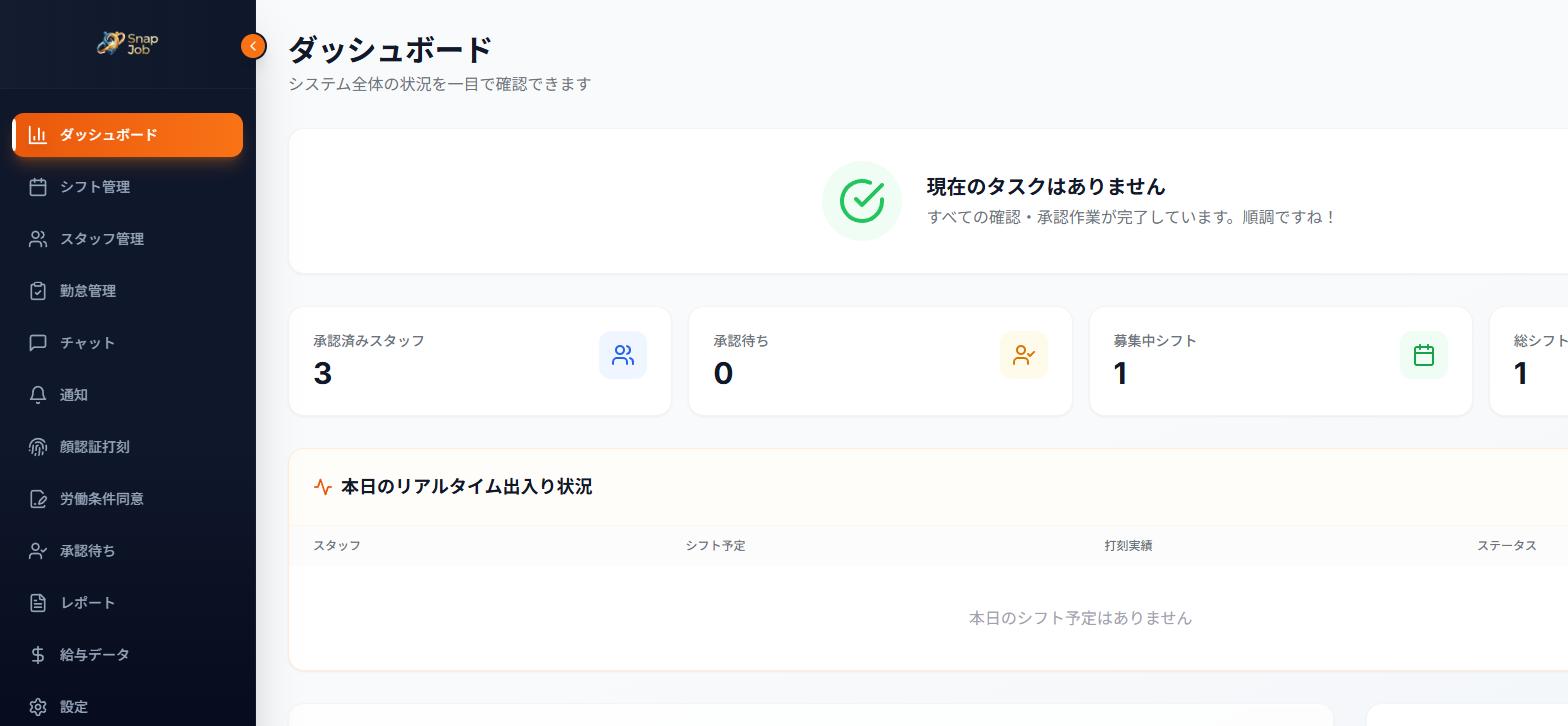Open the レポート page
Viewport: 1568px width, 726px height.
(127, 603)
